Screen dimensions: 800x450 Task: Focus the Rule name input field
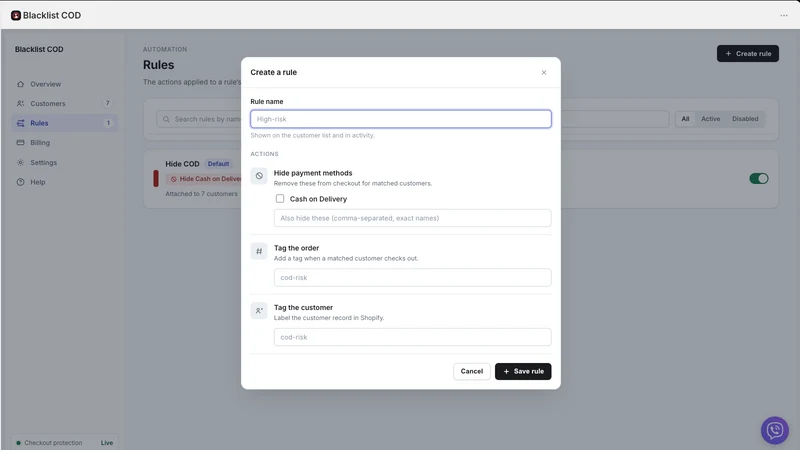pos(401,119)
